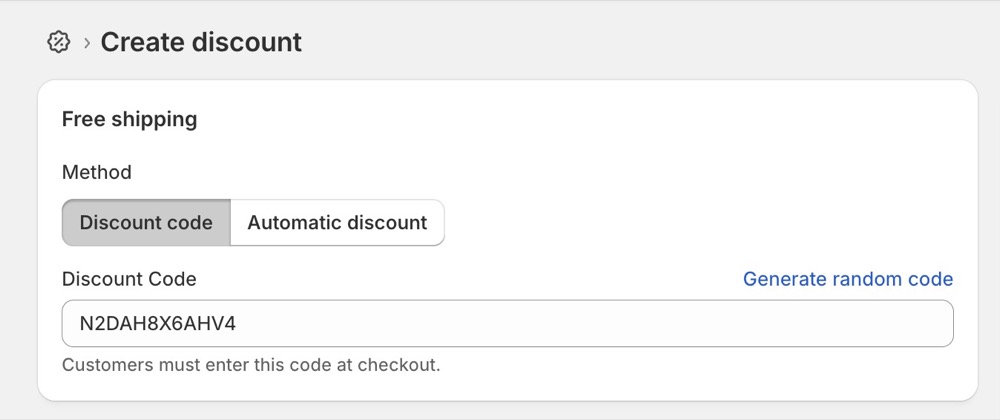The height and width of the screenshot is (420, 1000).
Task: Generate a new random discount code
Action: point(847,279)
